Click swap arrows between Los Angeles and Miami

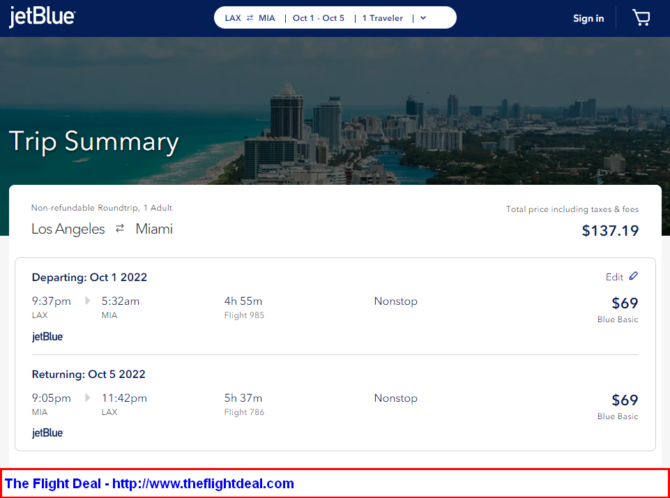point(120,229)
